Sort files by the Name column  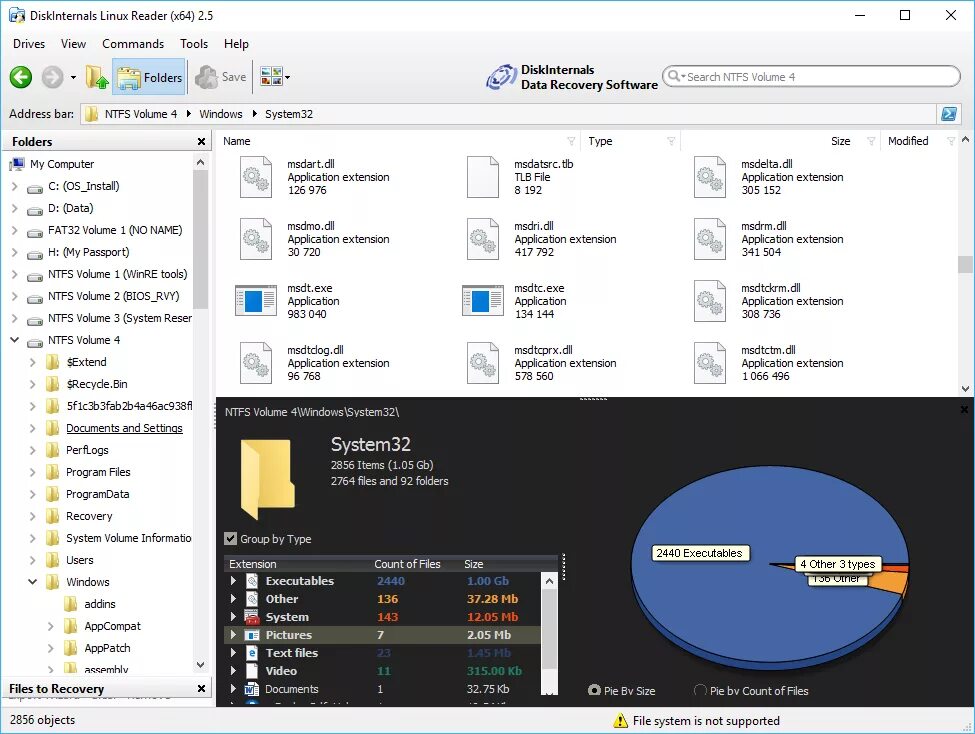(x=237, y=141)
